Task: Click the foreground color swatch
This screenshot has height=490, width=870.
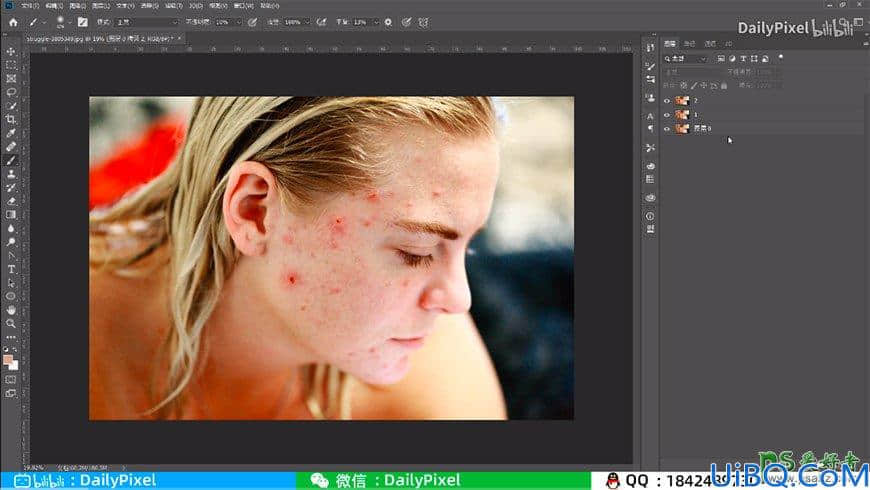Action: 8,360
